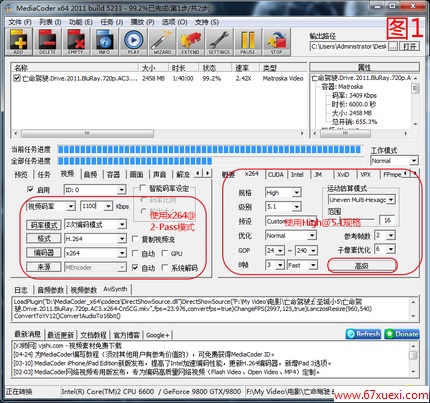Open the 选项 (O) menu
This screenshot has width=430, height=403.
[174, 22]
